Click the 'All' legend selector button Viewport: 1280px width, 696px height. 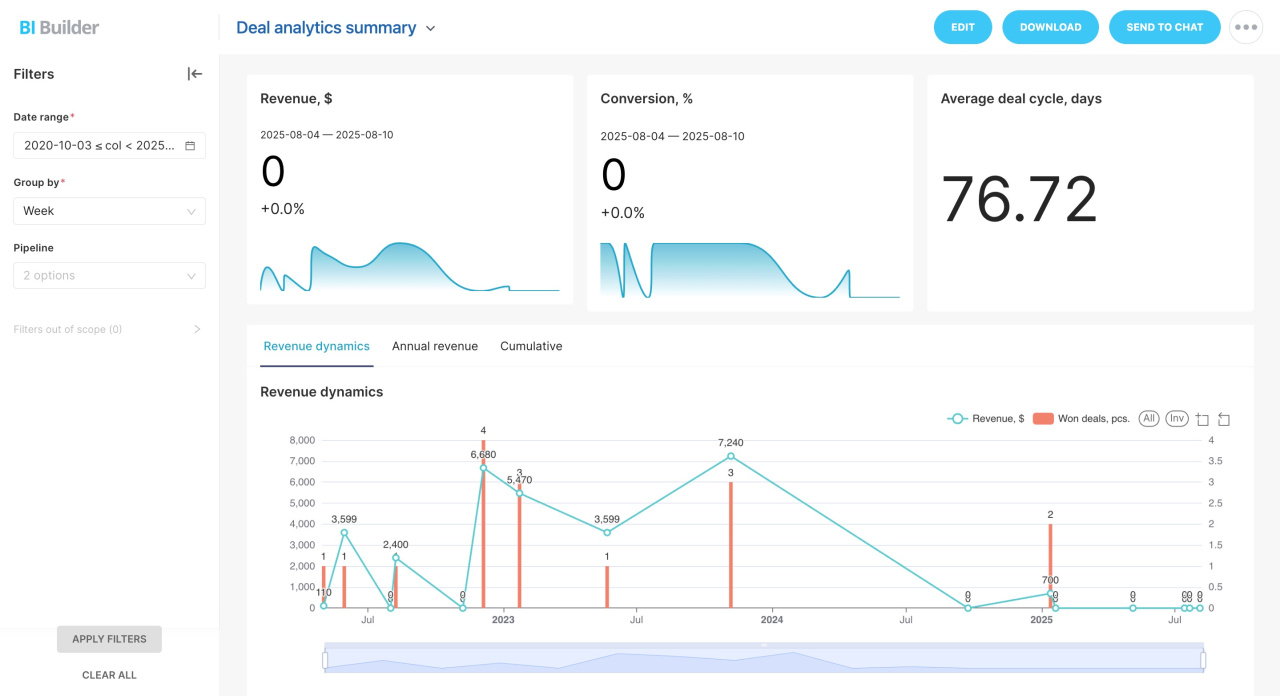[1149, 418]
